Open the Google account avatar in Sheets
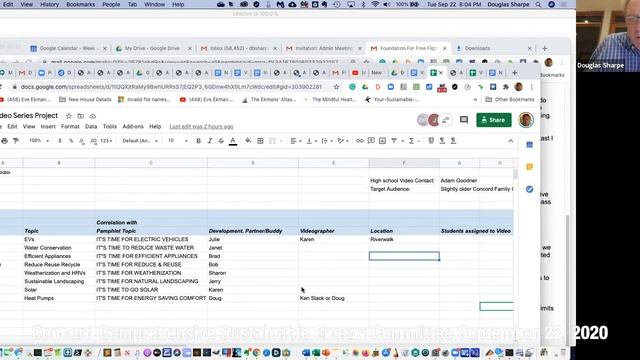This screenshot has height=360, width=640. tap(526, 120)
